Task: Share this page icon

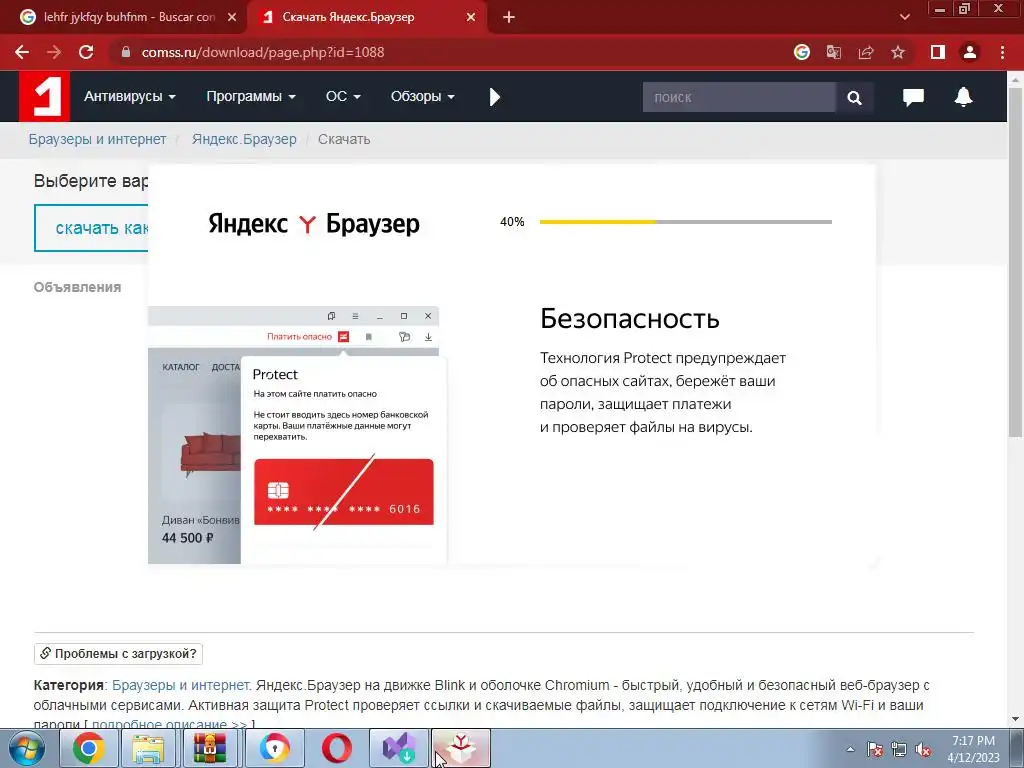Action: [x=866, y=52]
